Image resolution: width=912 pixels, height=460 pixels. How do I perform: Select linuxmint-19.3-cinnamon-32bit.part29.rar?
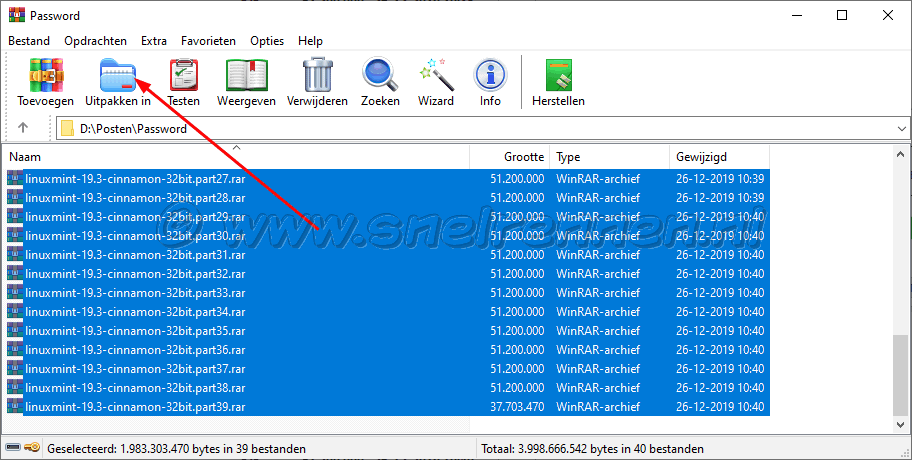point(135,216)
